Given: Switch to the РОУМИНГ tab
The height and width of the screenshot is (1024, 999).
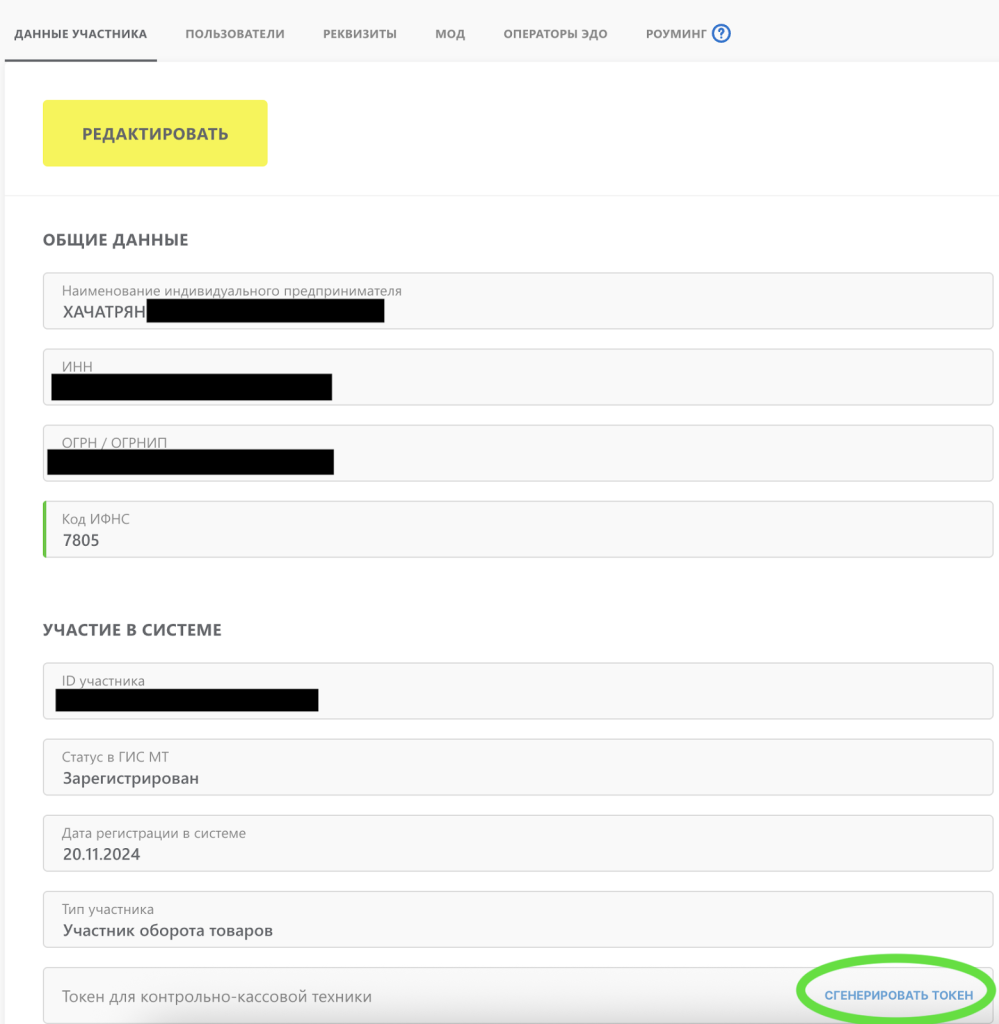Looking at the screenshot, I should click(676, 34).
